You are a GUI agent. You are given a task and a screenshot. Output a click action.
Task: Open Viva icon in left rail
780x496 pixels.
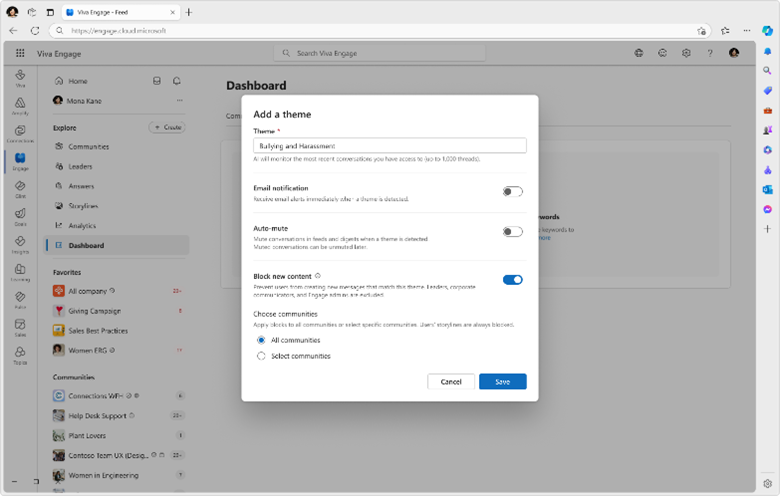[20, 78]
